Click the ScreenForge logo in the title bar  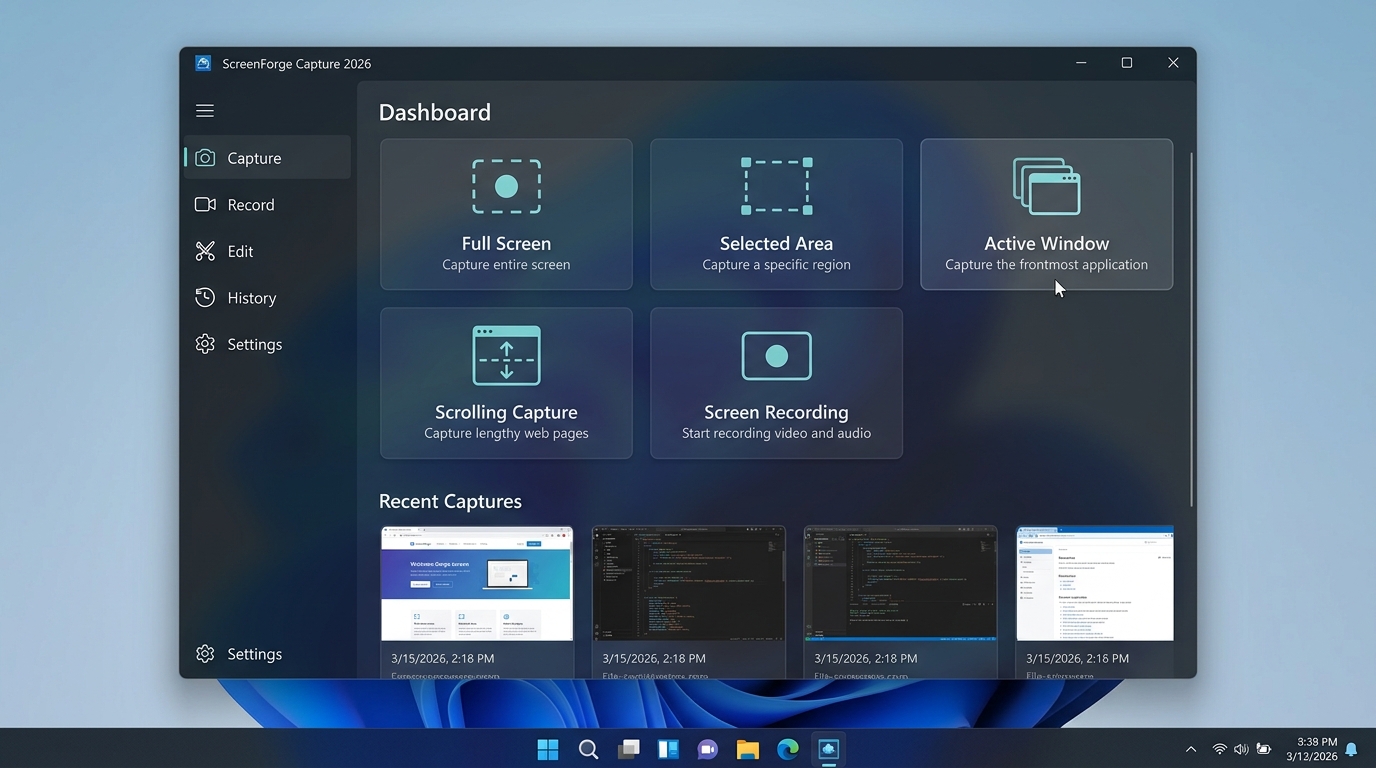(203, 63)
